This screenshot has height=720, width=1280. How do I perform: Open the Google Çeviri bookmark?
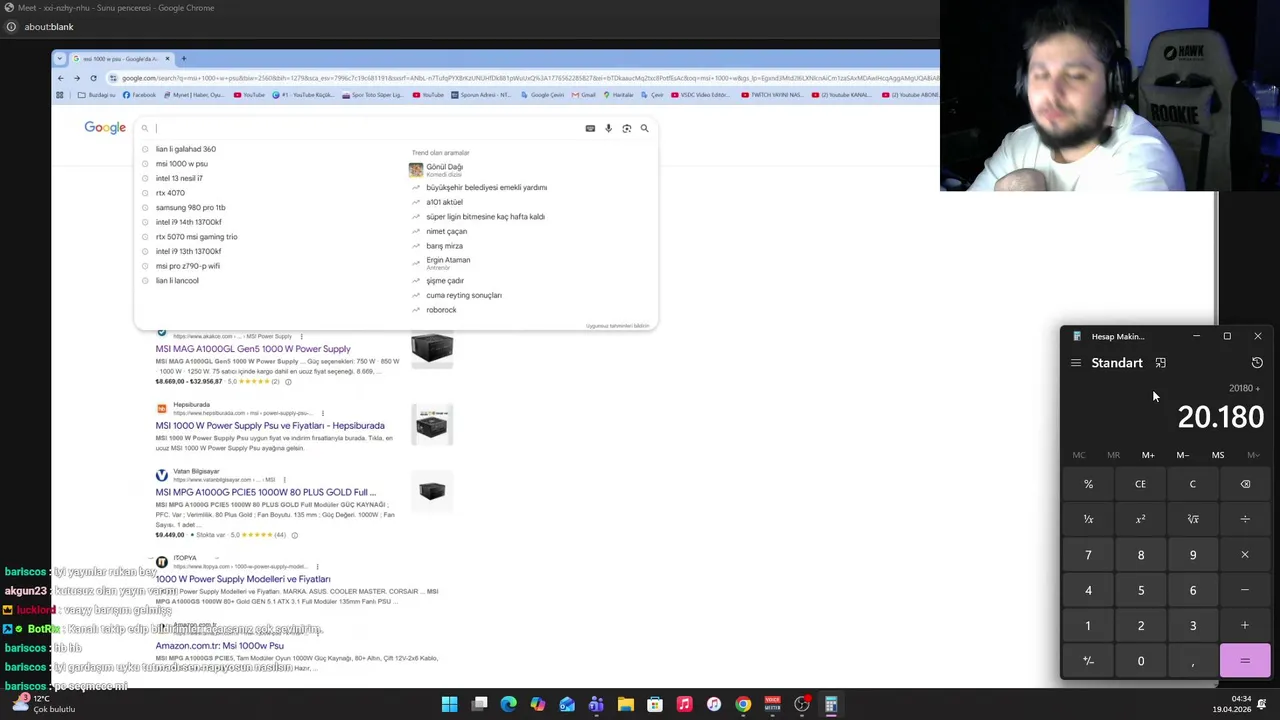543,95
